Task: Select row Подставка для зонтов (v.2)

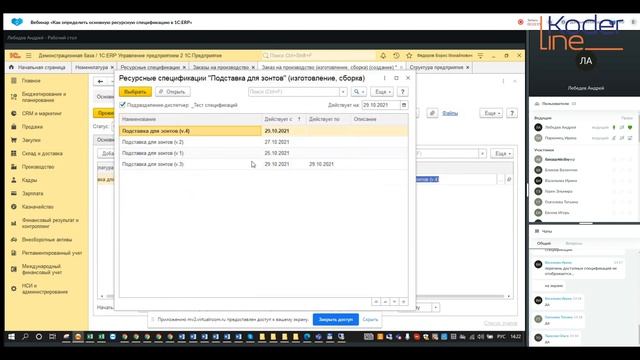Action: point(263,142)
